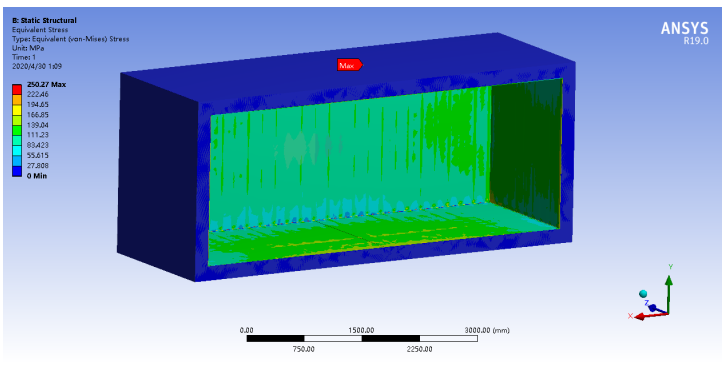The width and height of the screenshot is (725, 379).
Task: Select the green 111.23 legend band
Action: [x=17, y=140]
